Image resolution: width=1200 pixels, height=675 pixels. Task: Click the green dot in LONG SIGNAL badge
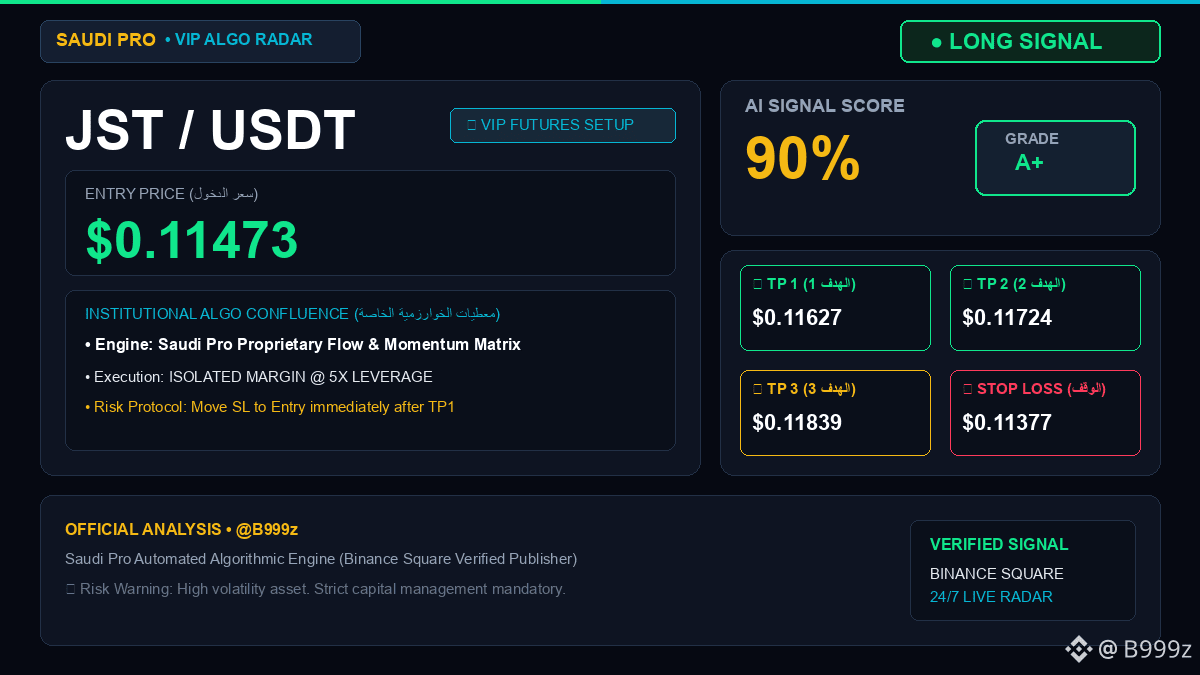click(x=936, y=42)
